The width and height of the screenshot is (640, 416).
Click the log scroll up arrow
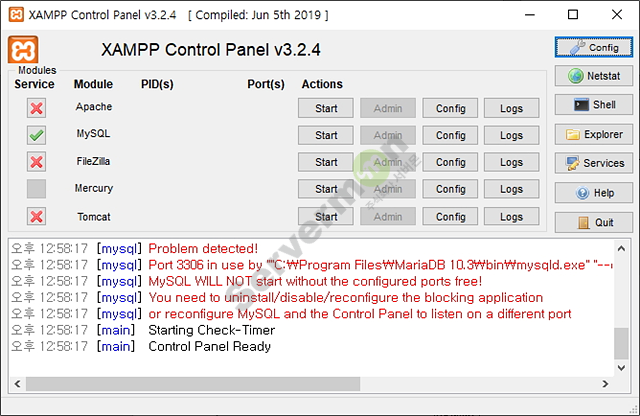pos(621,248)
